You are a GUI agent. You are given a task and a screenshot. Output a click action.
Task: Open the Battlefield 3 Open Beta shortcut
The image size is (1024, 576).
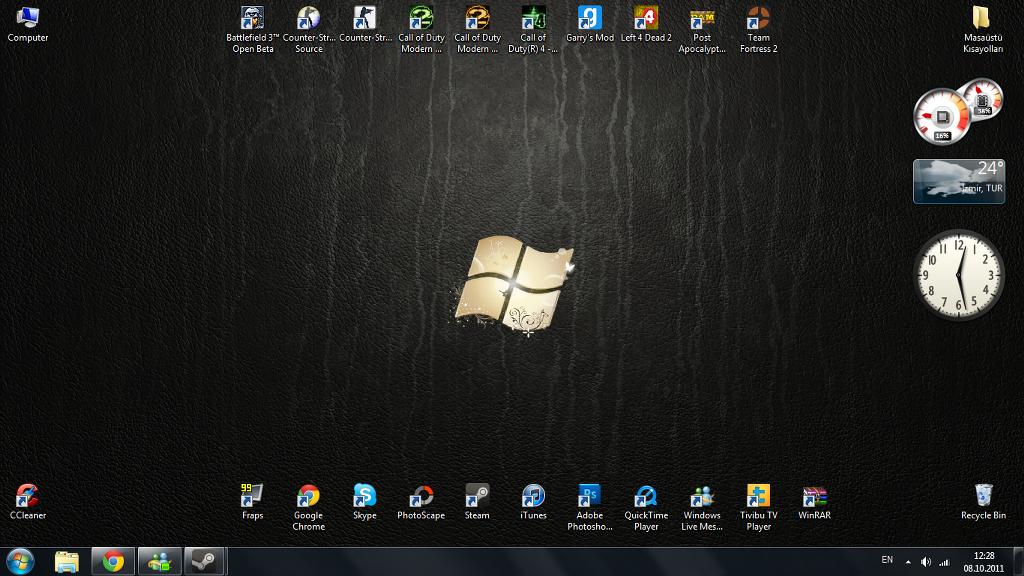point(252,20)
